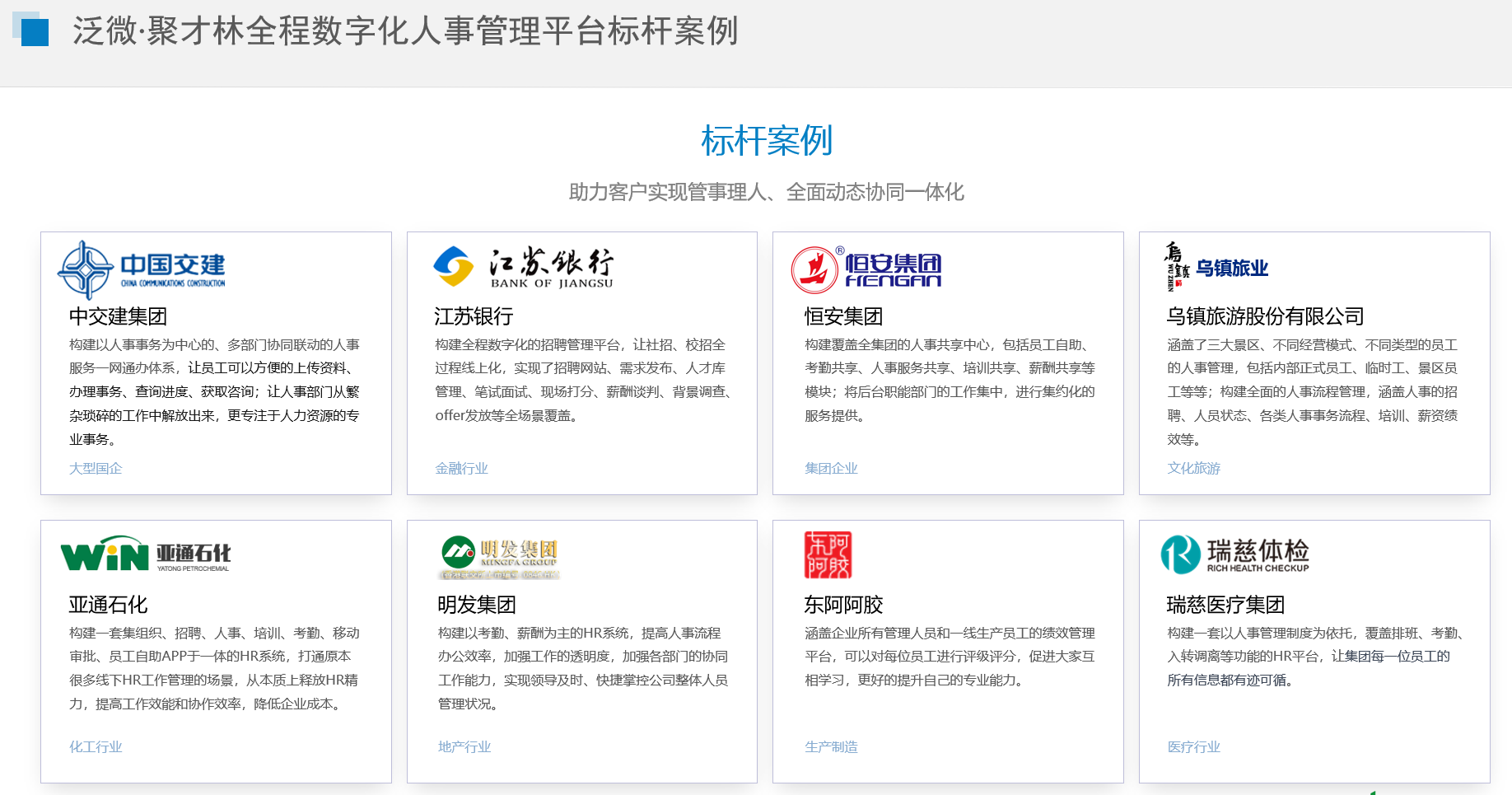Click the 东阿阿胶 绩效管理 description text
The width and height of the screenshot is (1512, 795).
click(950, 657)
